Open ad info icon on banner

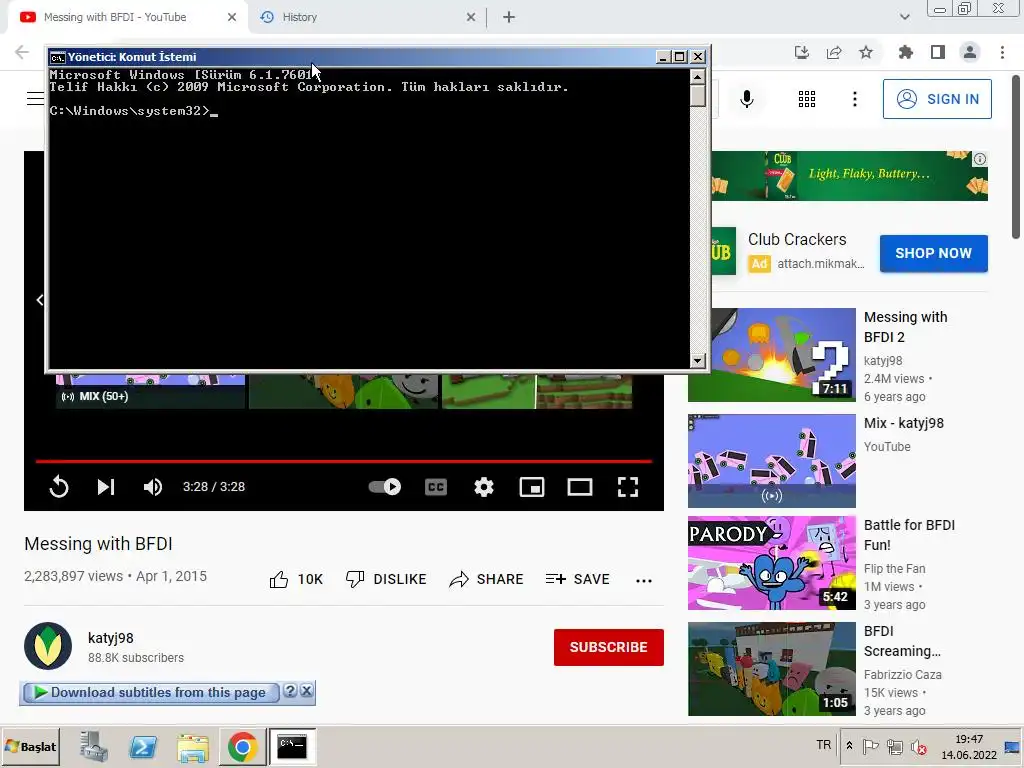980,159
